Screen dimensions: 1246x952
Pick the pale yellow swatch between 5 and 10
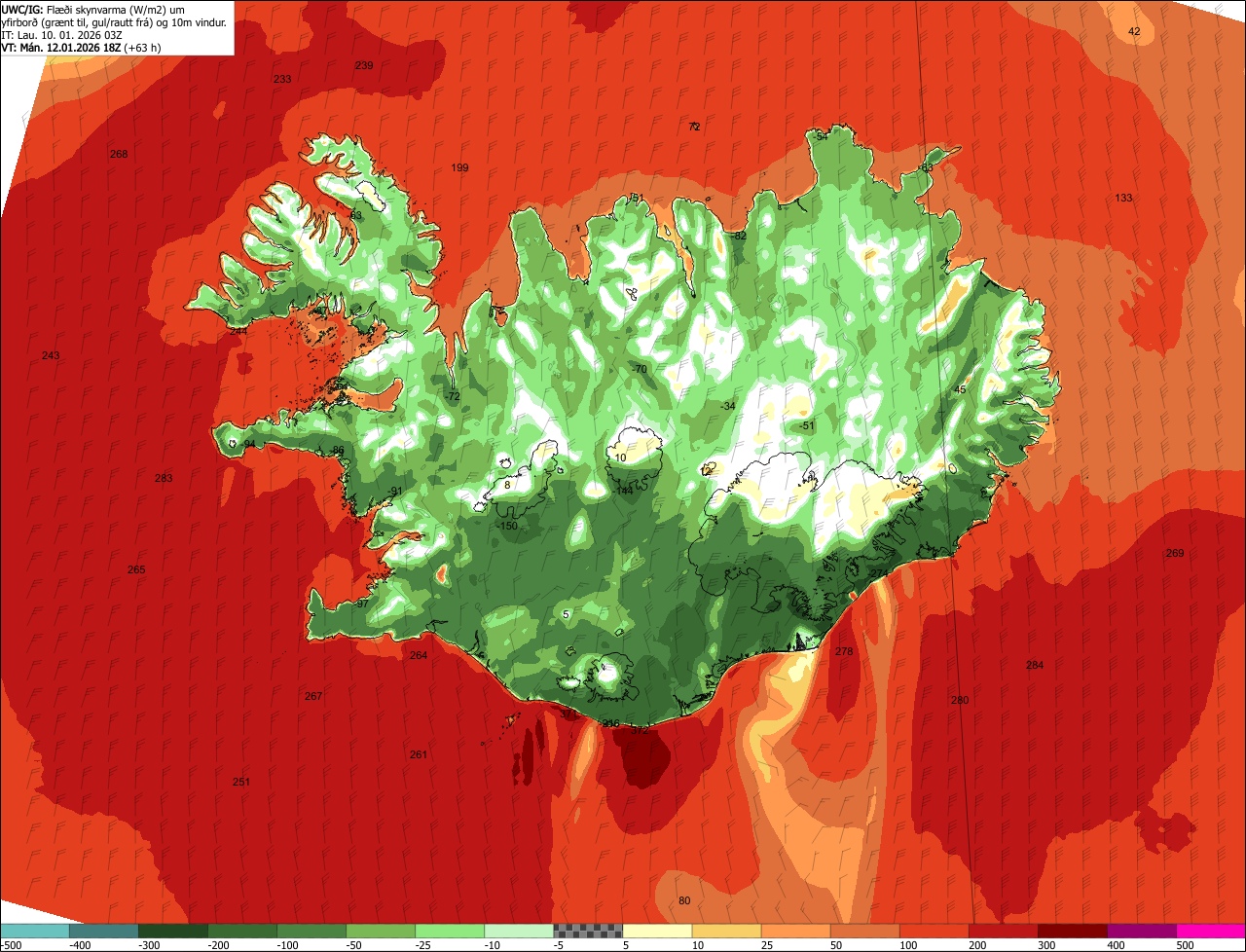point(657,931)
